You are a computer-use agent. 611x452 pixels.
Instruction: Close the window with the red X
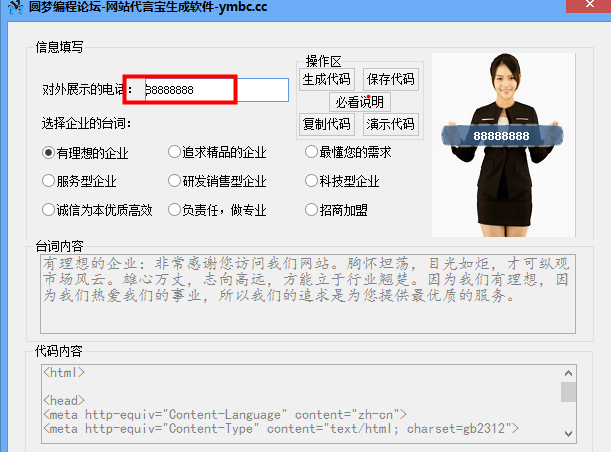point(589,5)
